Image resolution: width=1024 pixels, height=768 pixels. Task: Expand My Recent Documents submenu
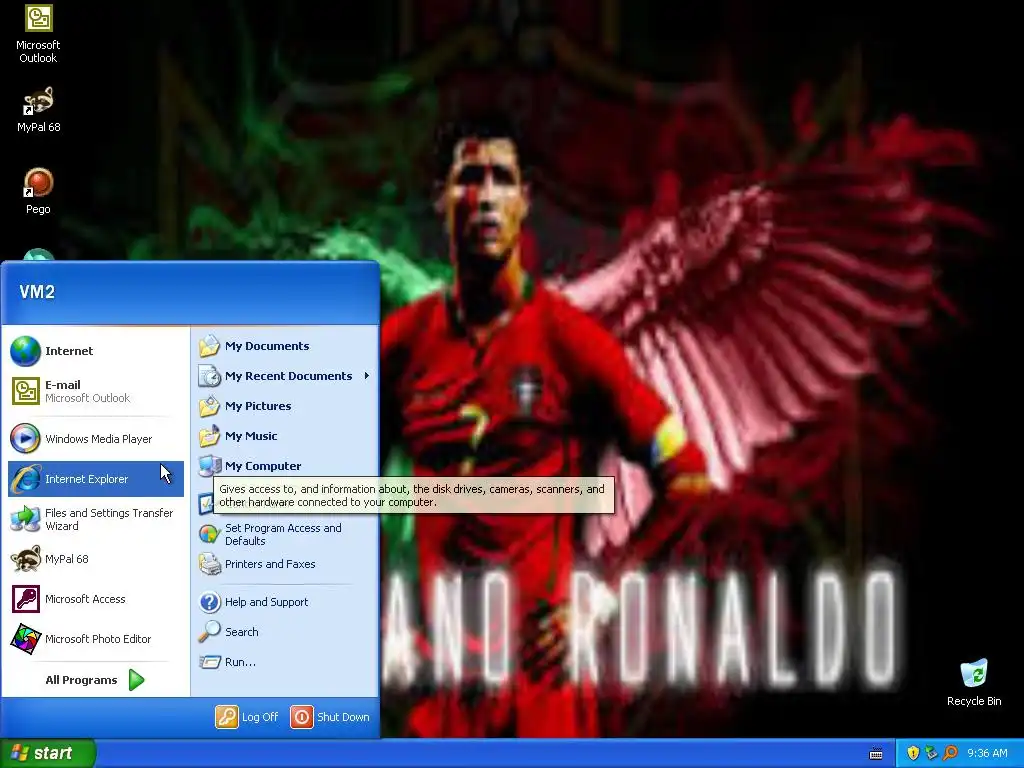pyautogui.click(x=285, y=376)
